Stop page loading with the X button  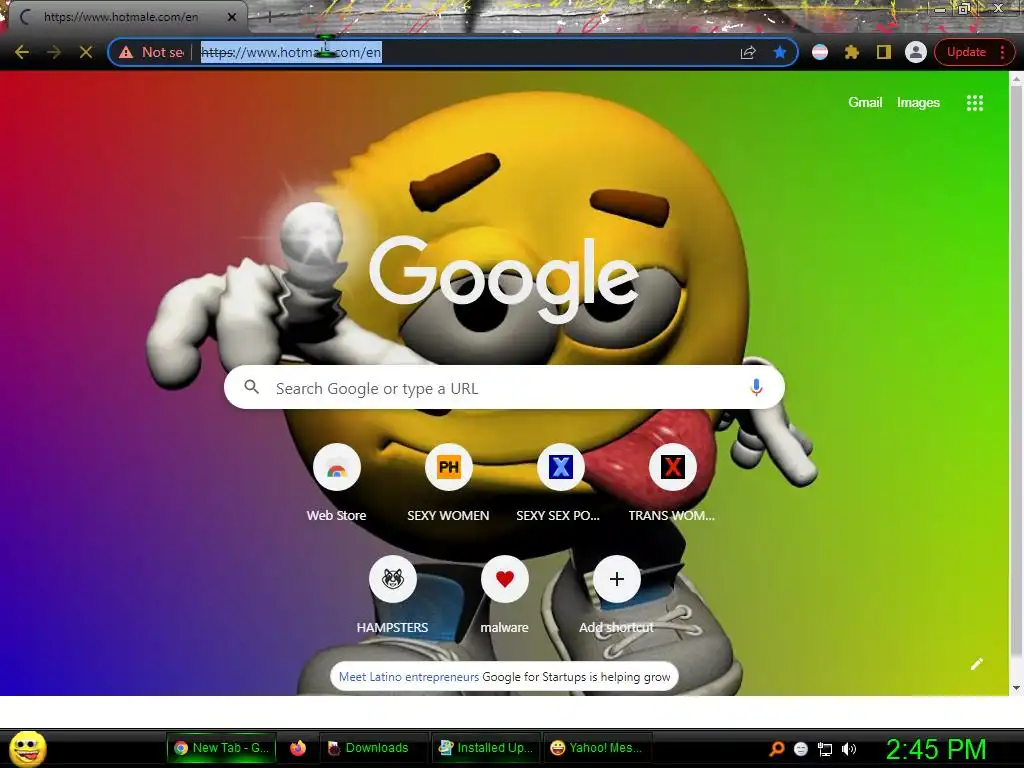pyautogui.click(x=86, y=52)
